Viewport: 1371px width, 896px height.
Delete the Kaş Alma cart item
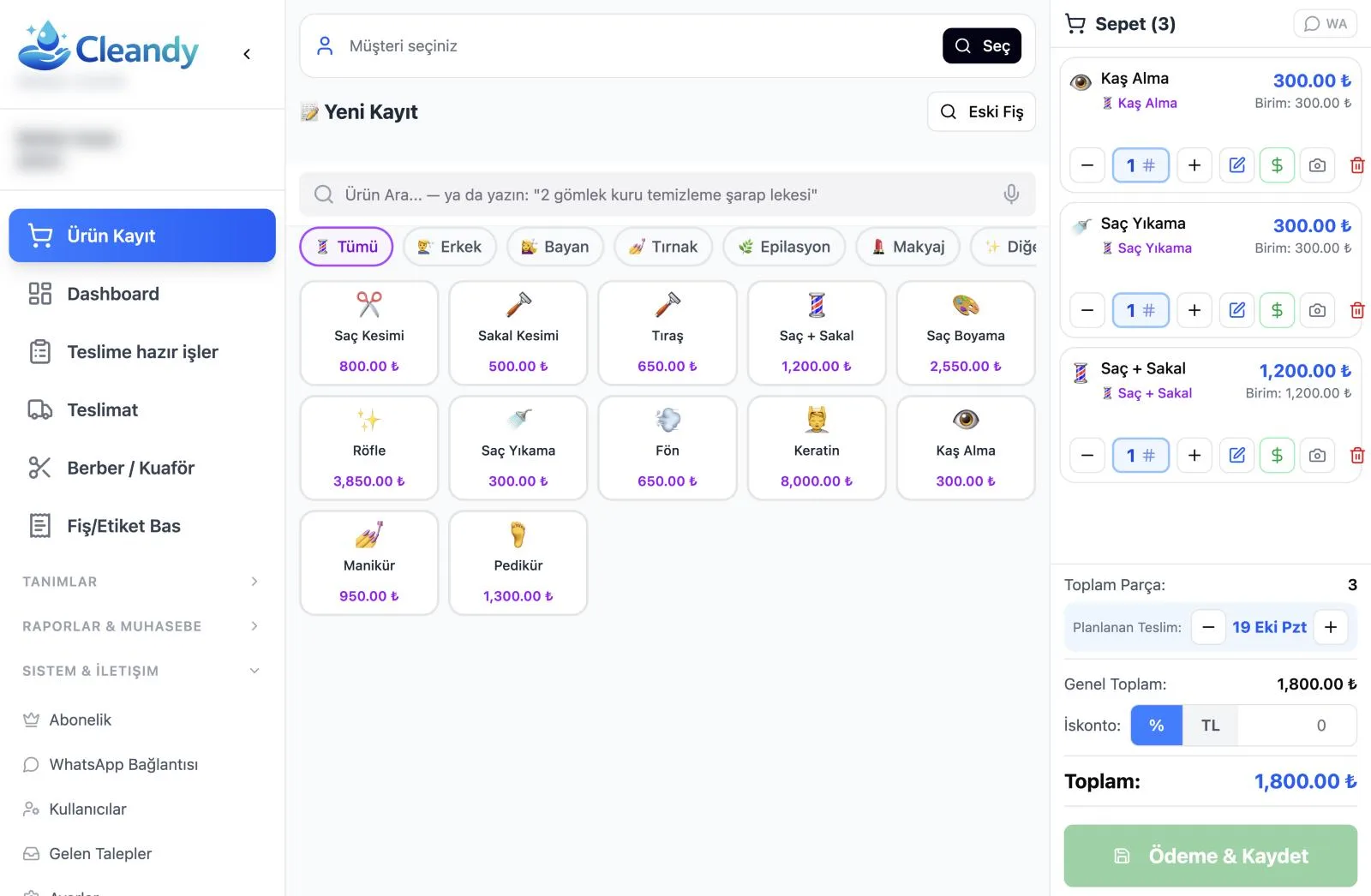[x=1357, y=165]
